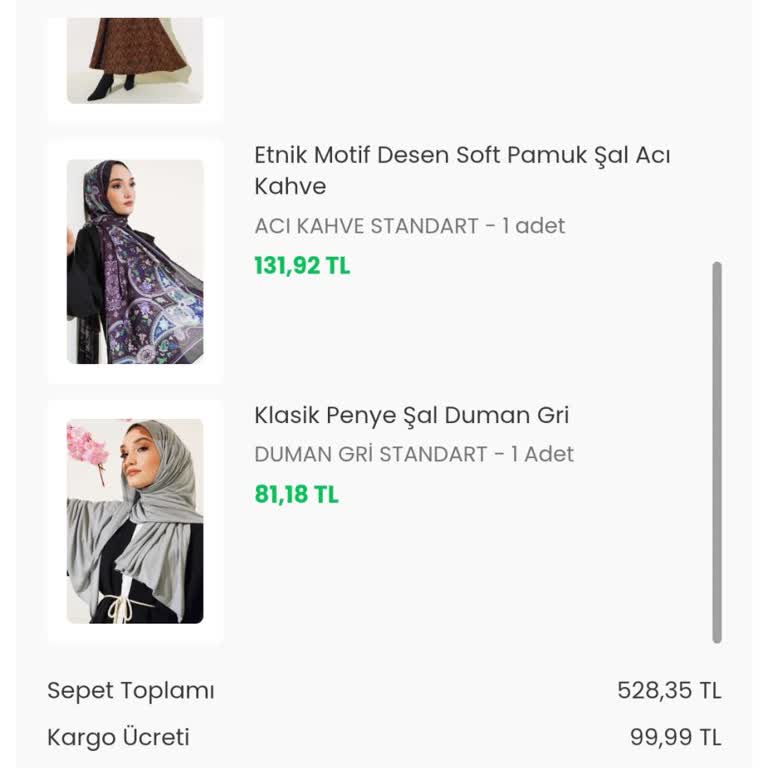The height and width of the screenshot is (768, 768).
Task: Click the 131,92 TL price
Action: coord(302,266)
